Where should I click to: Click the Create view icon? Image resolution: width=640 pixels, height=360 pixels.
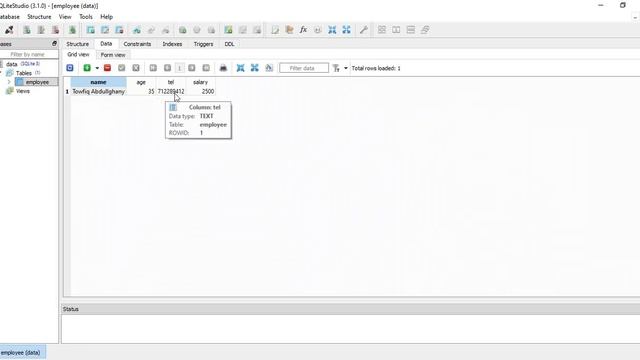[x=228, y=30]
